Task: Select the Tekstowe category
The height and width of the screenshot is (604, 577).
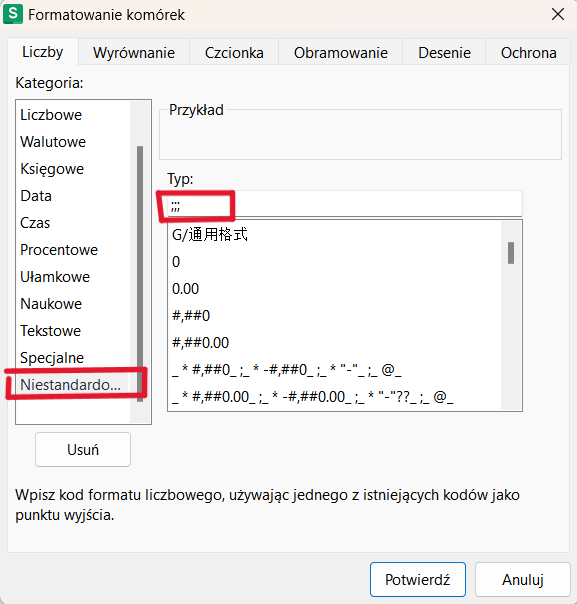Action: [x=73, y=331]
